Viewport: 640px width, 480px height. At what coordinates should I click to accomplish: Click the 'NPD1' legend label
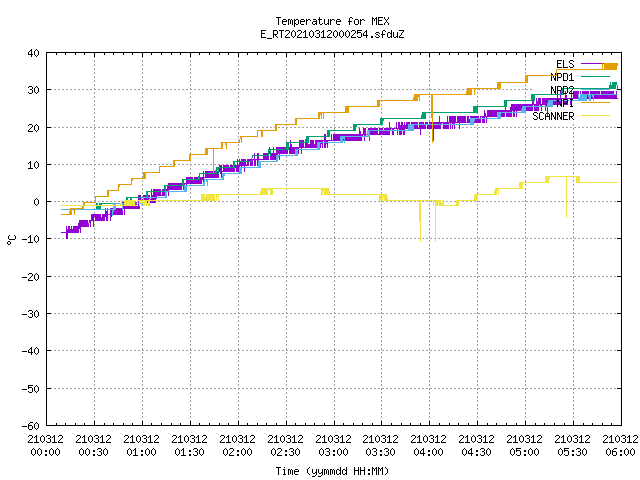click(562, 77)
